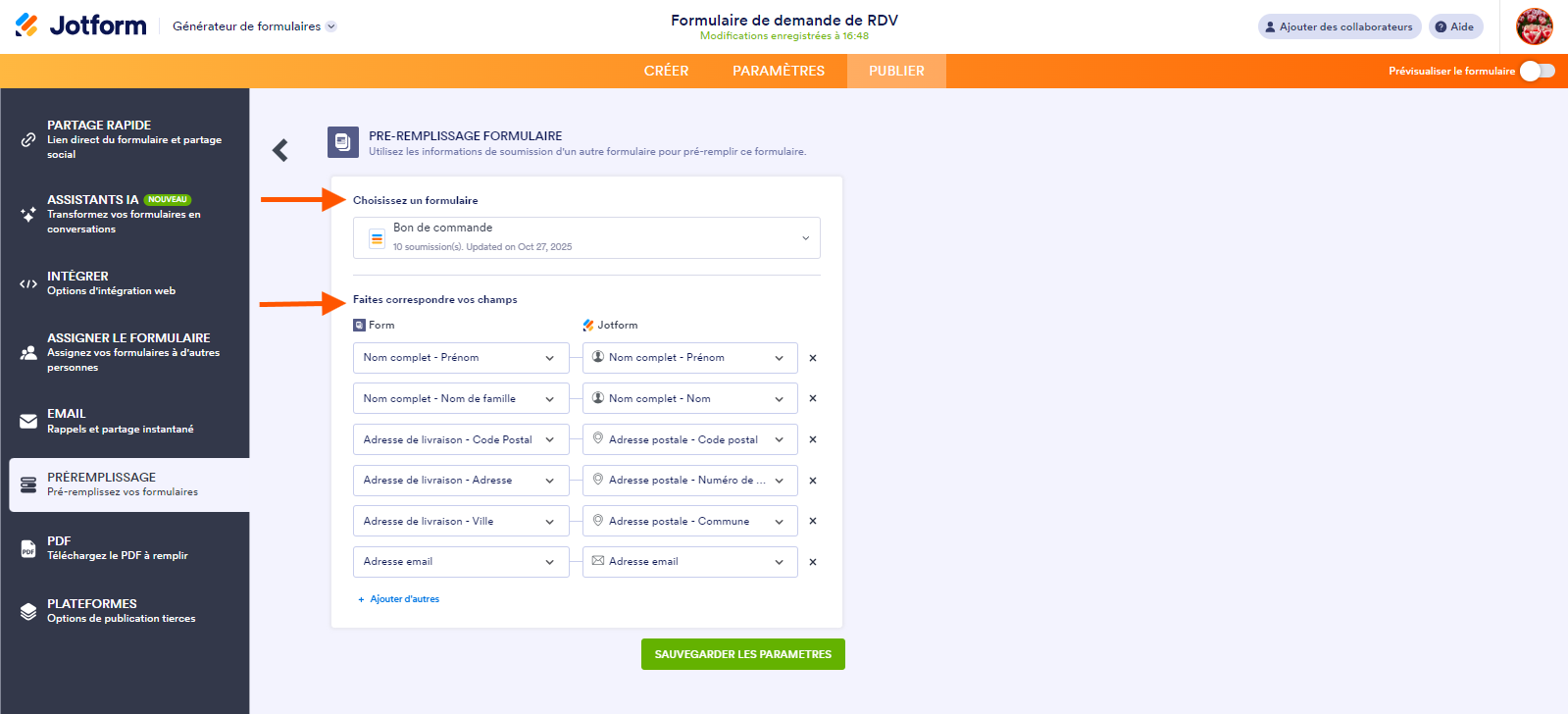The height and width of the screenshot is (714, 1568).
Task: Toggle Prévisualiser le formulaire switch
Action: pyautogui.click(x=1537, y=71)
